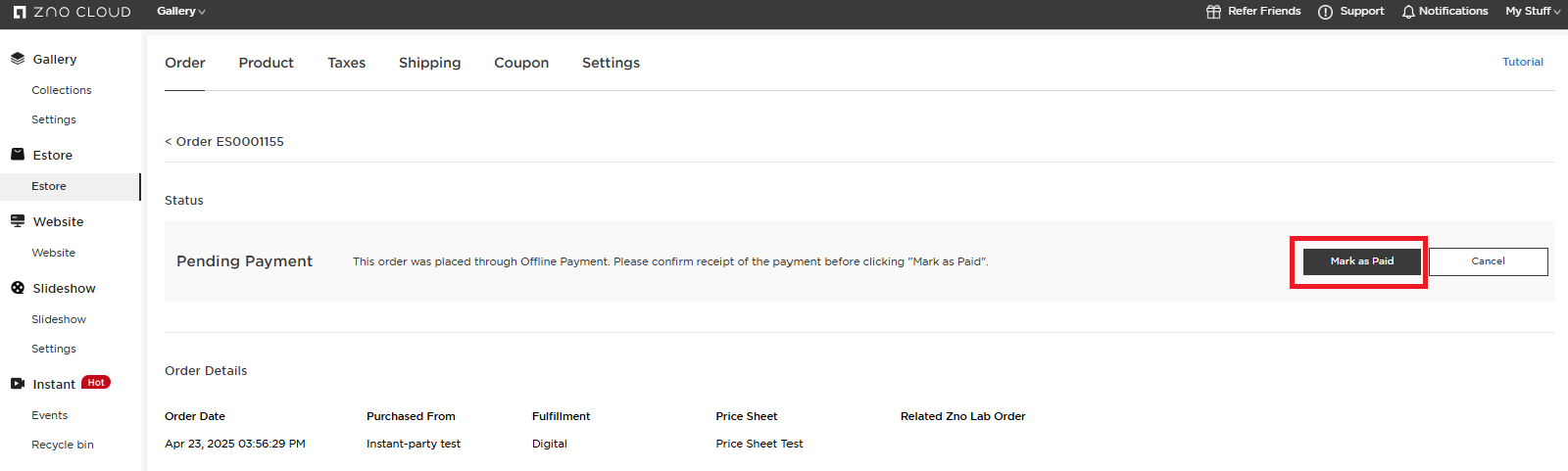
Task: Click the Cancel order button
Action: click(x=1488, y=261)
